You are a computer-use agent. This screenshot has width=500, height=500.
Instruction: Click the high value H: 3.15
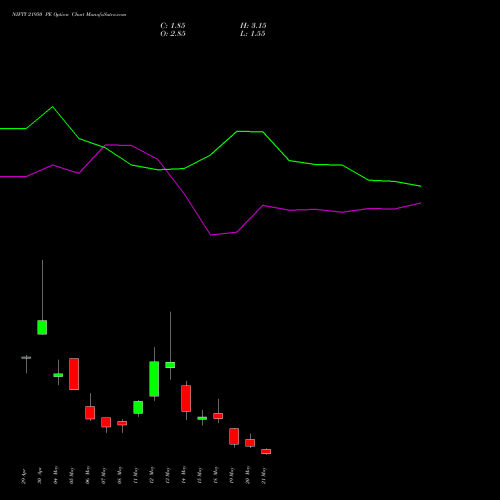tap(253, 26)
